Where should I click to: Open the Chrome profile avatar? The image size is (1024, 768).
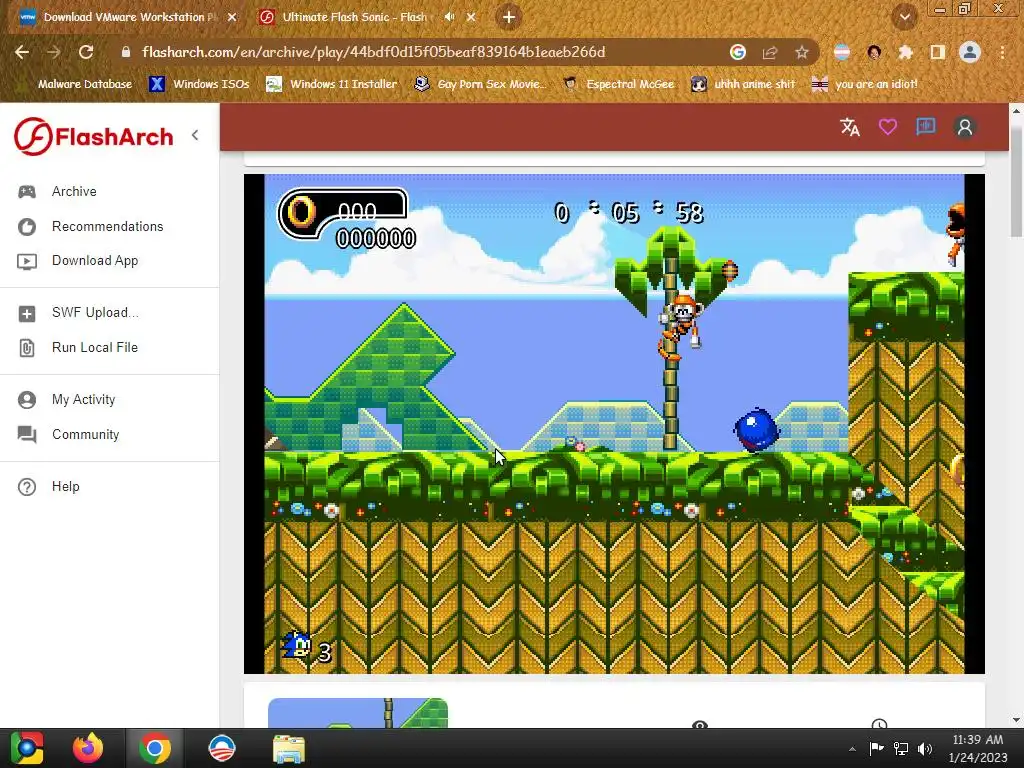tap(970, 52)
